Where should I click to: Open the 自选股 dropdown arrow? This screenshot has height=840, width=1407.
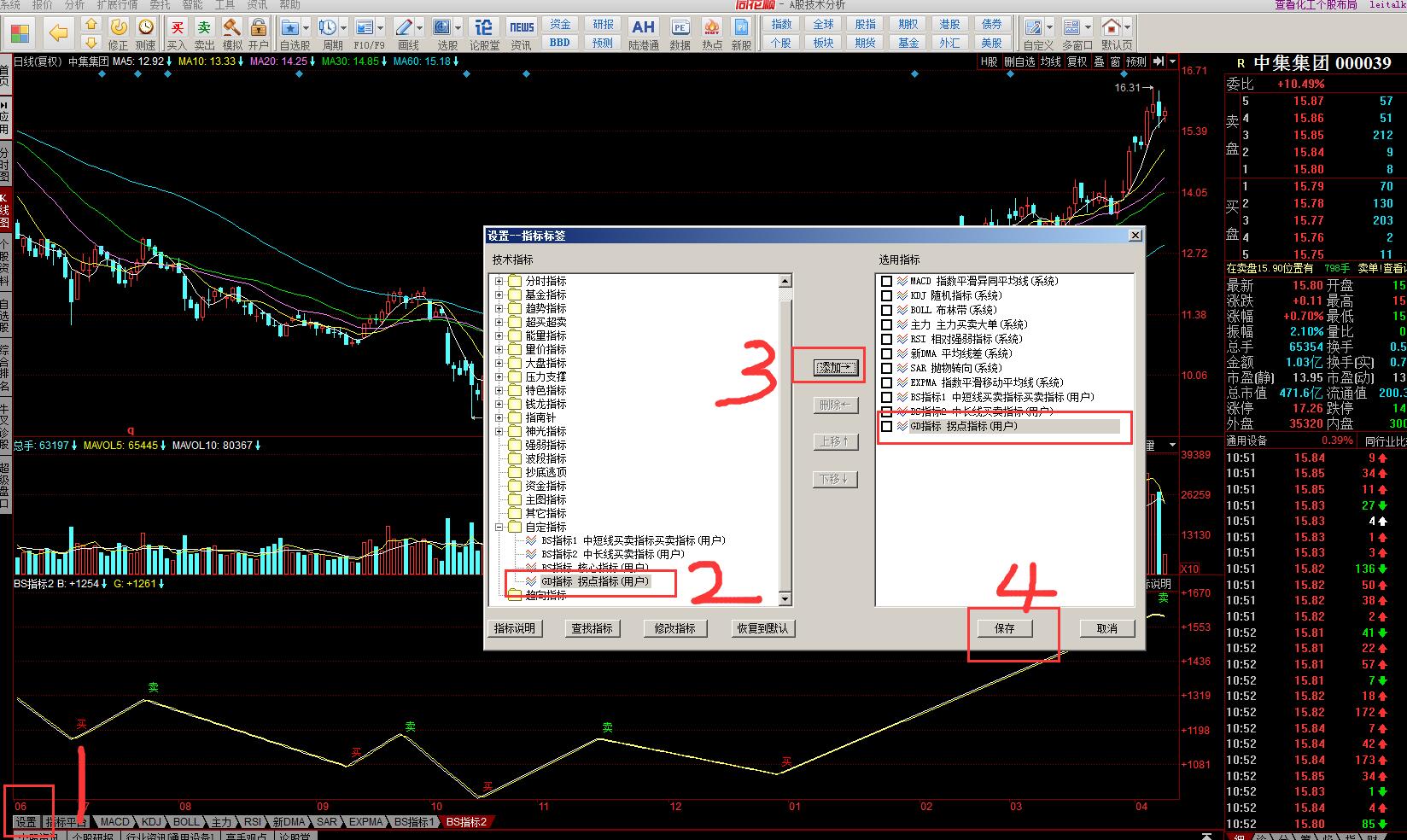pos(307,28)
